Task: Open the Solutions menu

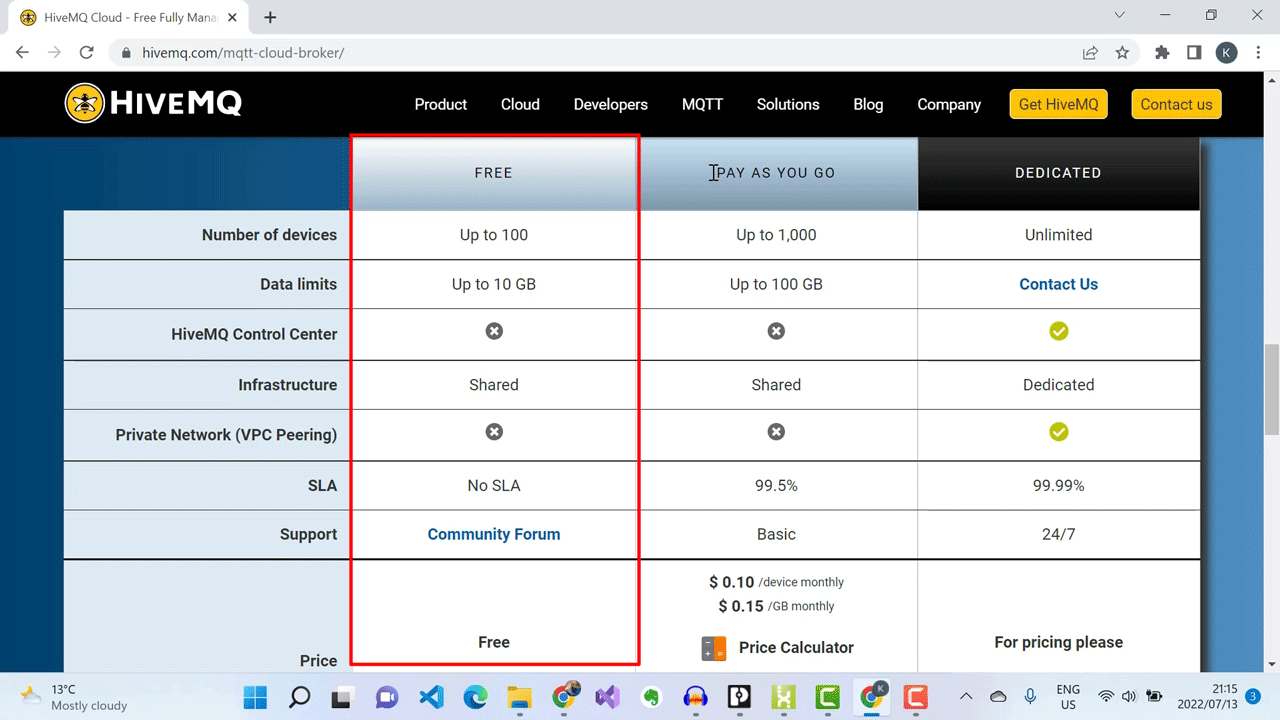Action: pos(788,104)
